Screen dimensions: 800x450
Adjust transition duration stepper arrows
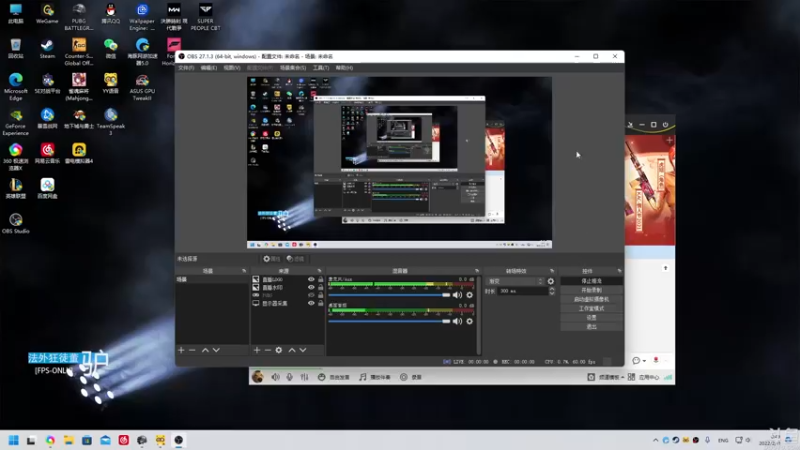coord(552,291)
